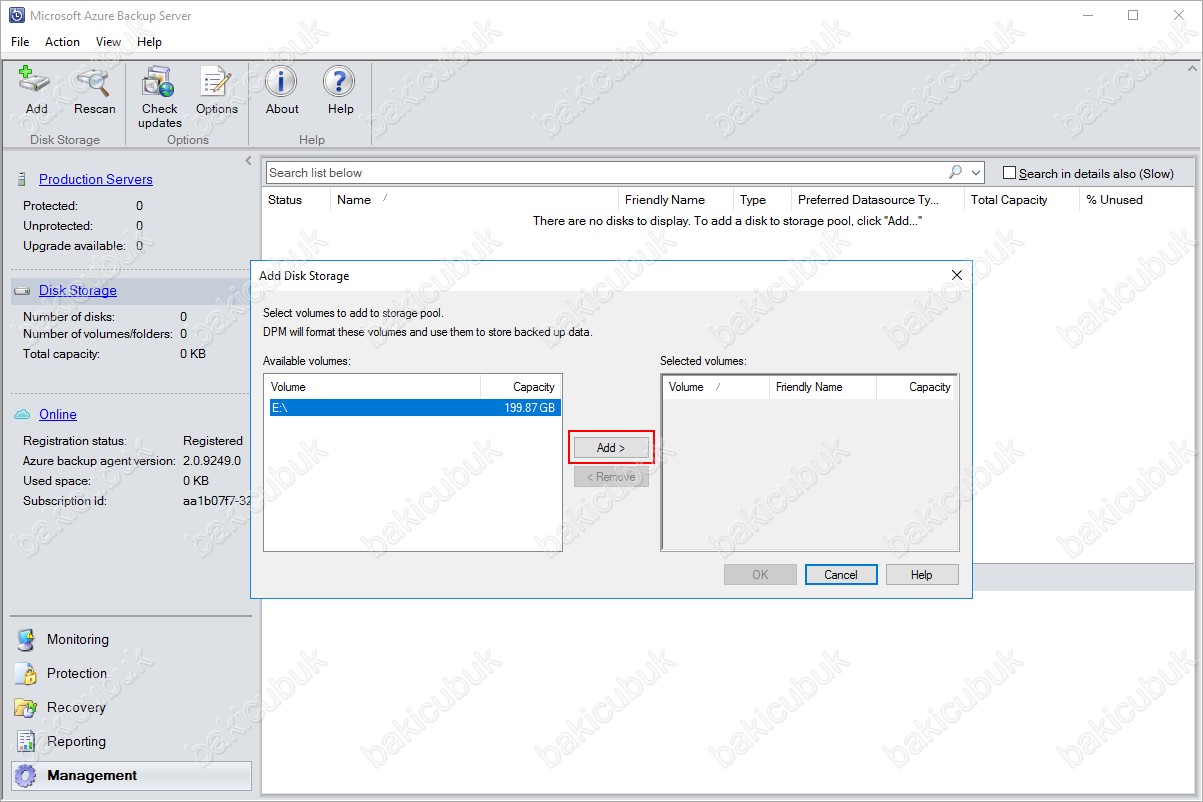Click the Search list below field
Image resolution: width=1203 pixels, height=802 pixels.
606,173
